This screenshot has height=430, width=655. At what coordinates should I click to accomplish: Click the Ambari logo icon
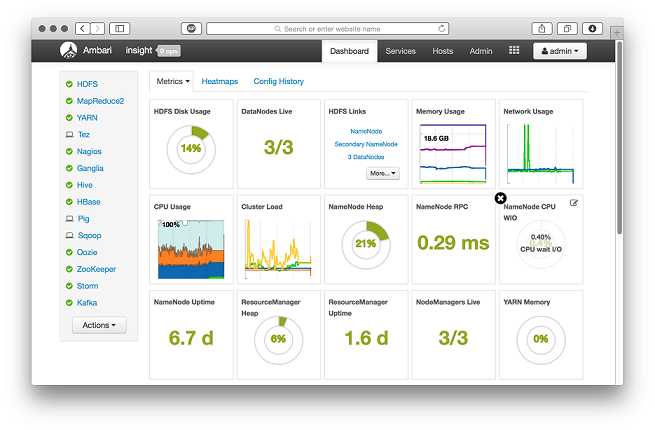(68, 51)
